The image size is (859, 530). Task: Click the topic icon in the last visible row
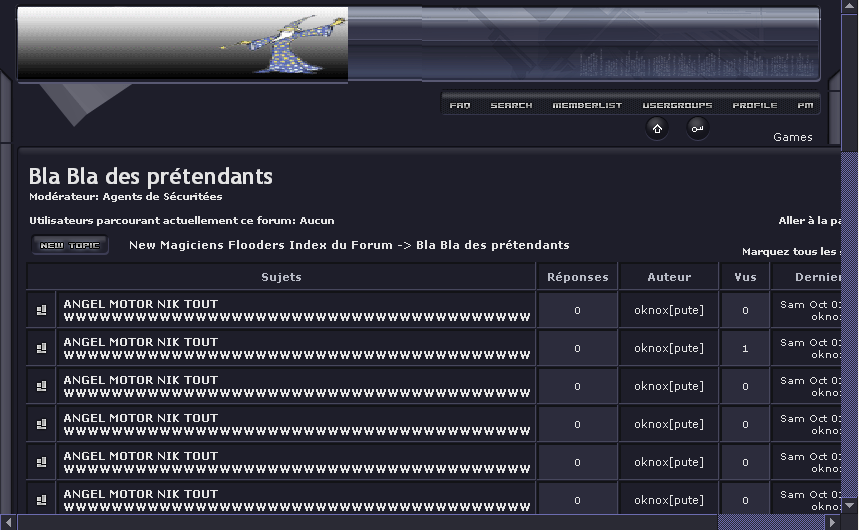41,500
